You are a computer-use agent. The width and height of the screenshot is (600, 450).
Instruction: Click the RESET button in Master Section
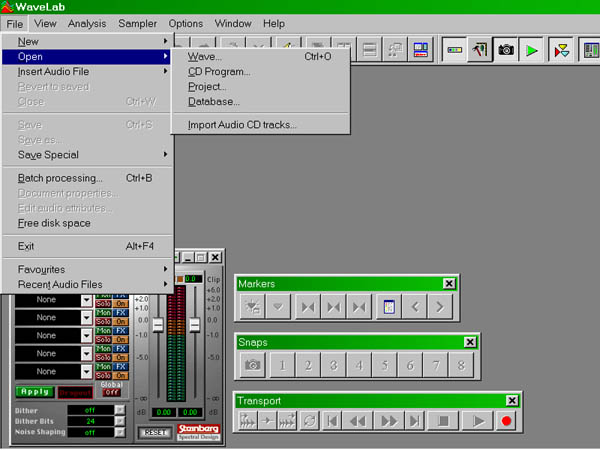(x=155, y=432)
